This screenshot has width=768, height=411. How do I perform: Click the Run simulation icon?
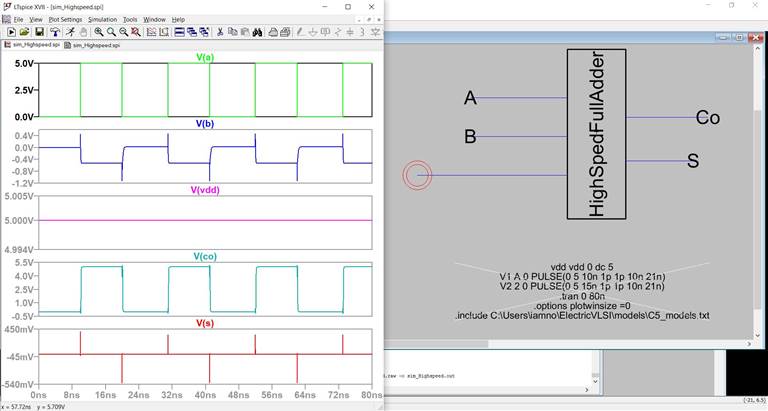(72, 32)
